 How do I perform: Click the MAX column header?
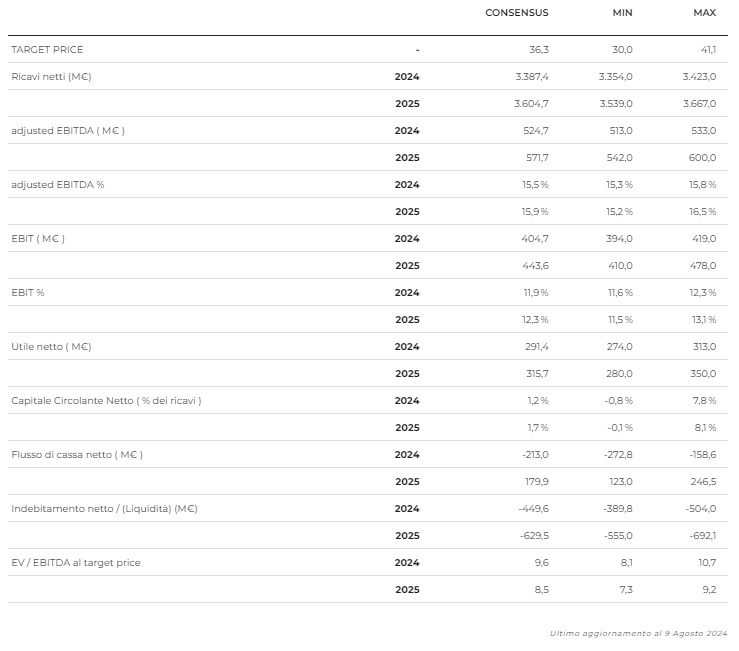pyautogui.click(x=704, y=13)
